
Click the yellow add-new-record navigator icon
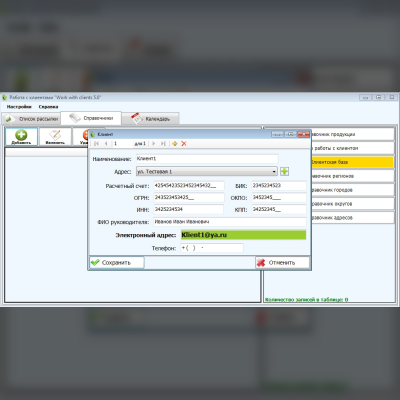click(x=175, y=144)
